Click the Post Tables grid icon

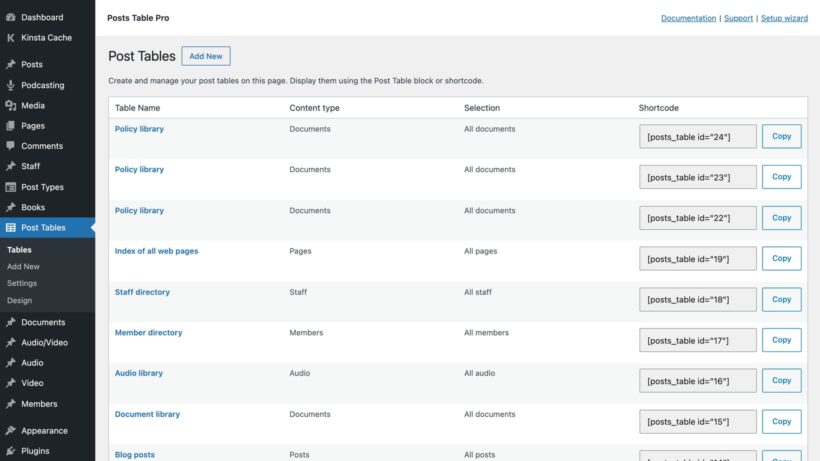[x=10, y=227]
